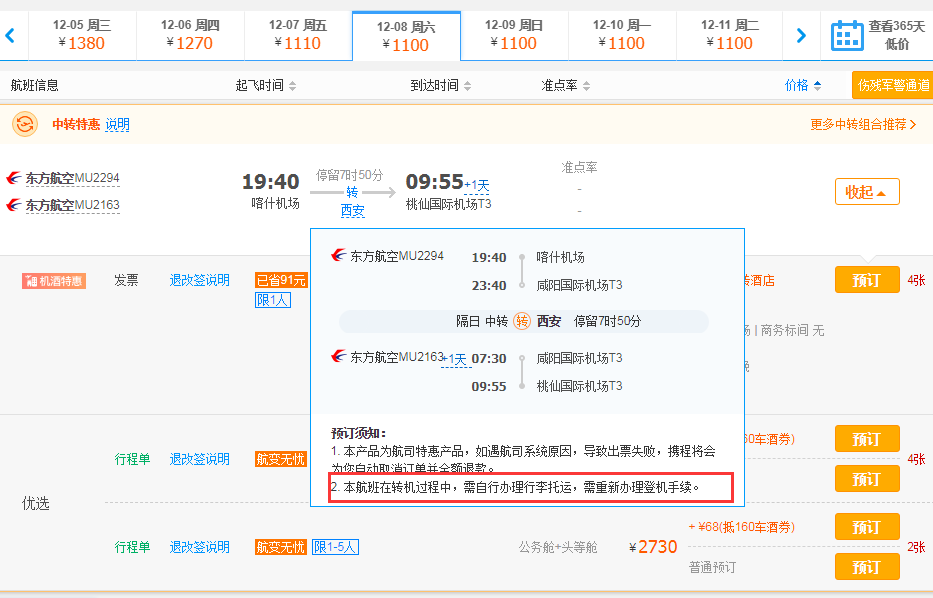The height and width of the screenshot is (598, 933).
Task: Click 预订 button in 机酒特惠 row
Action: pyautogui.click(x=867, y=280)
